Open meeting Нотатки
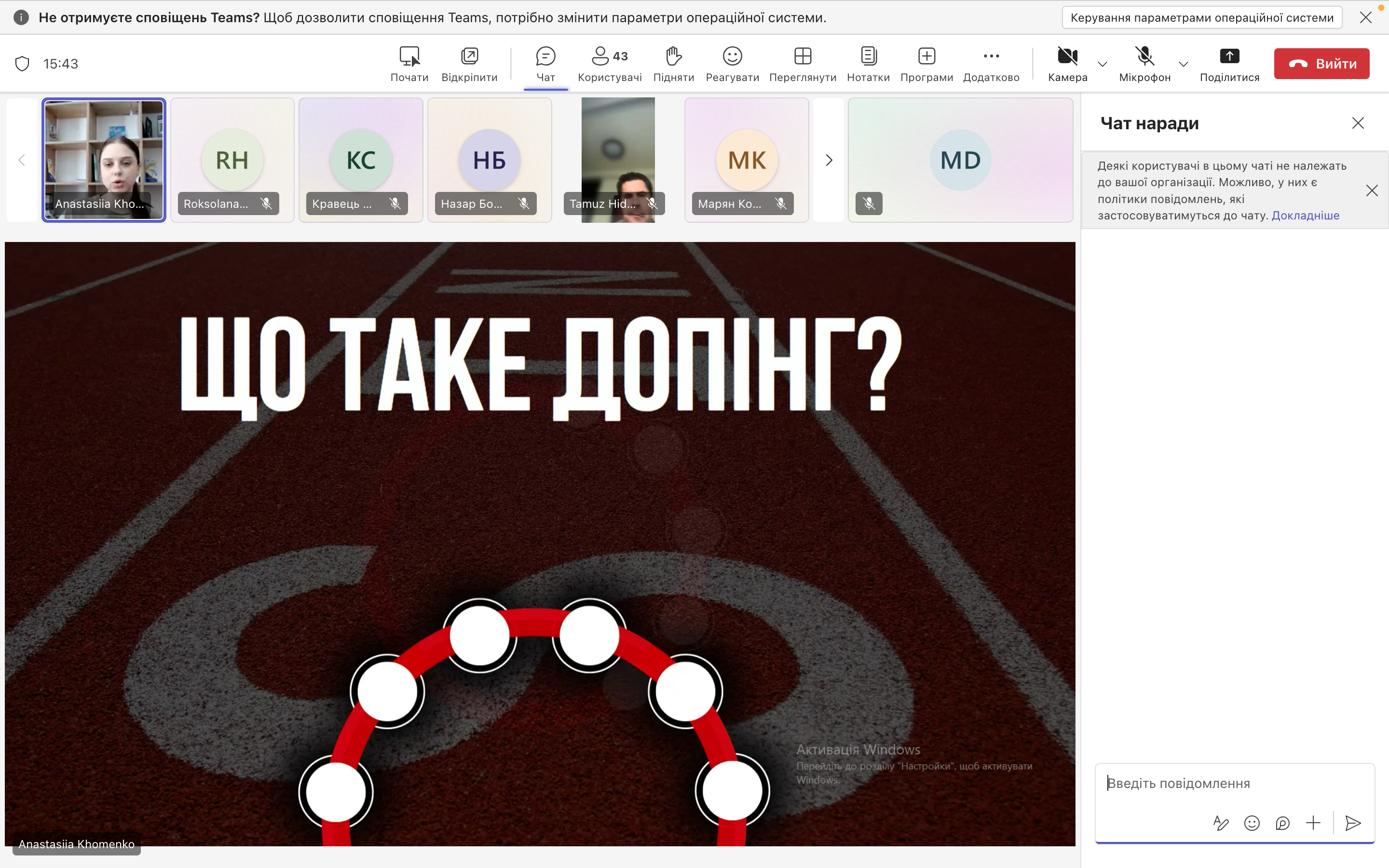Screen dimensions: 1389x868 click(x=869, y=64)
